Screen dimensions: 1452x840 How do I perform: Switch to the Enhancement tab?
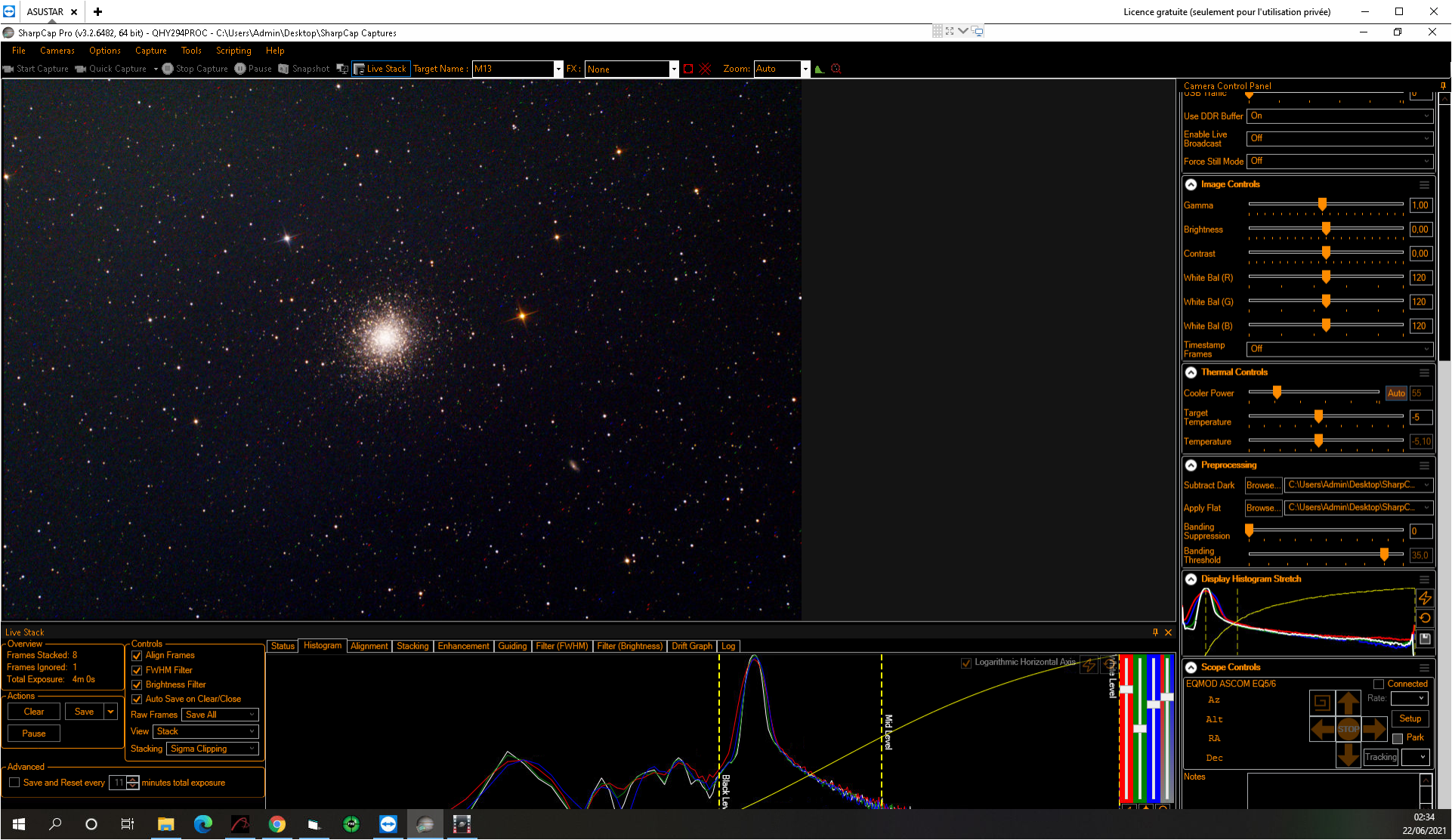pyautogui.click(x=463, y=647)
